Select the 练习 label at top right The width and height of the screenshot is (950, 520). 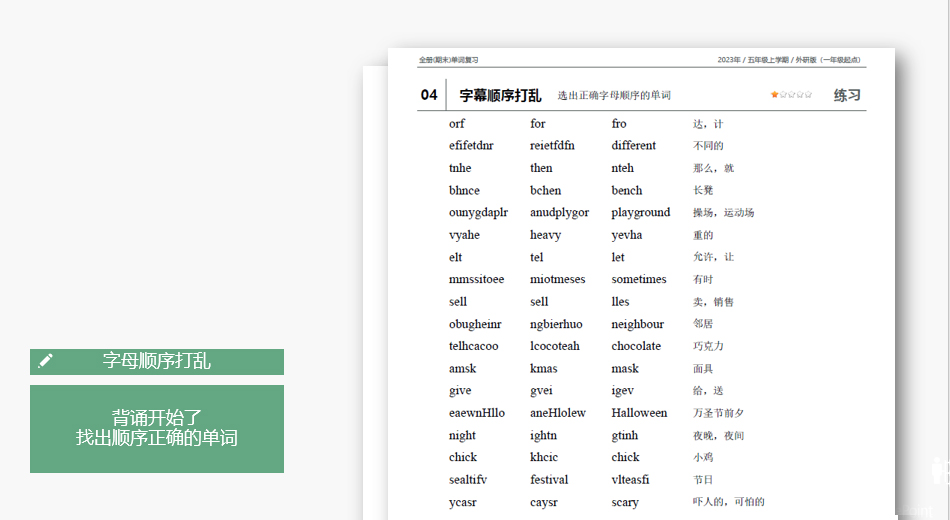(847, 96)
